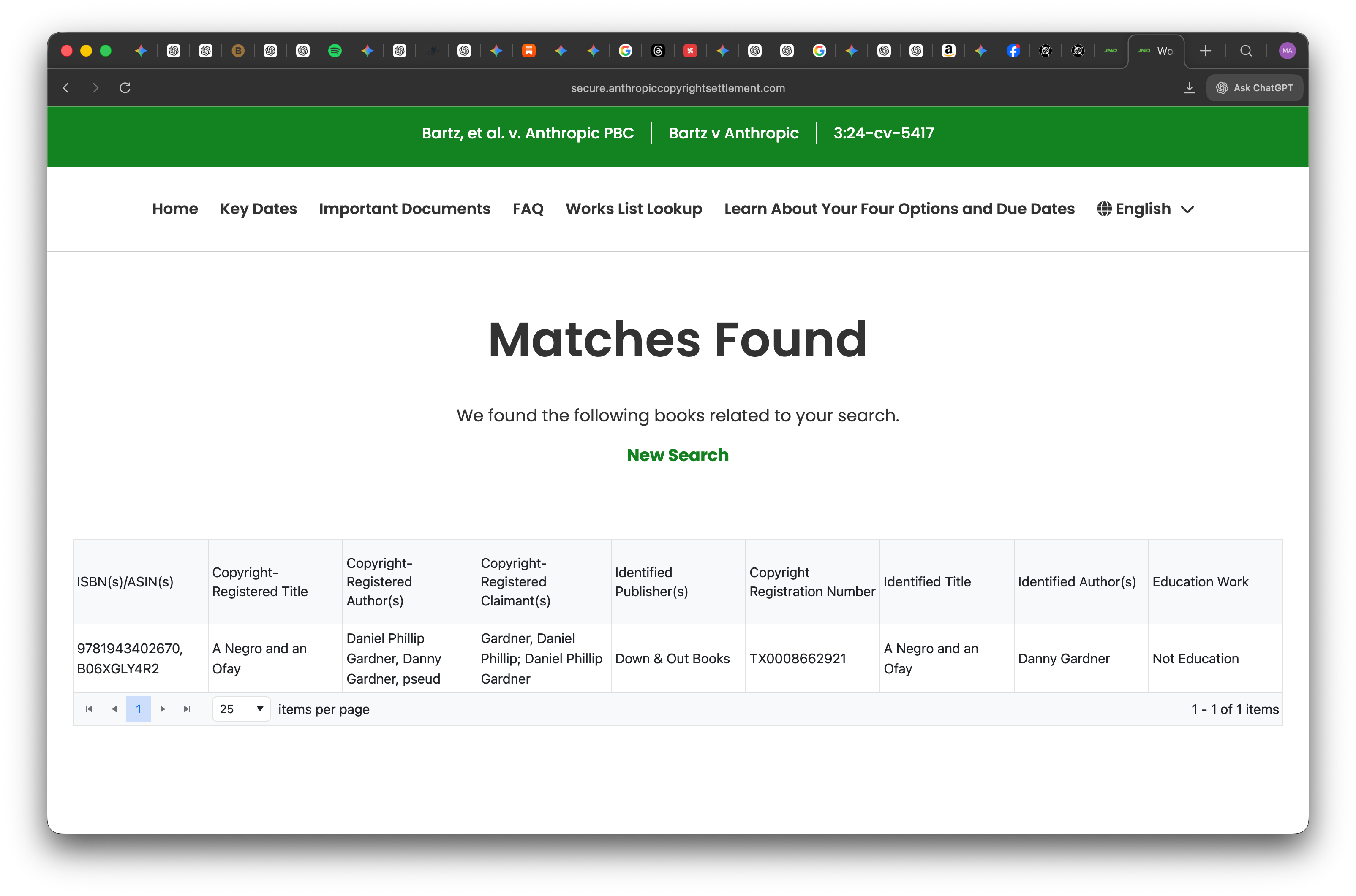The height and width of the screenshot is (896, 1356).
Task: Go to next results page arrow
Action: pyautogui.click(x=163, y=709)
